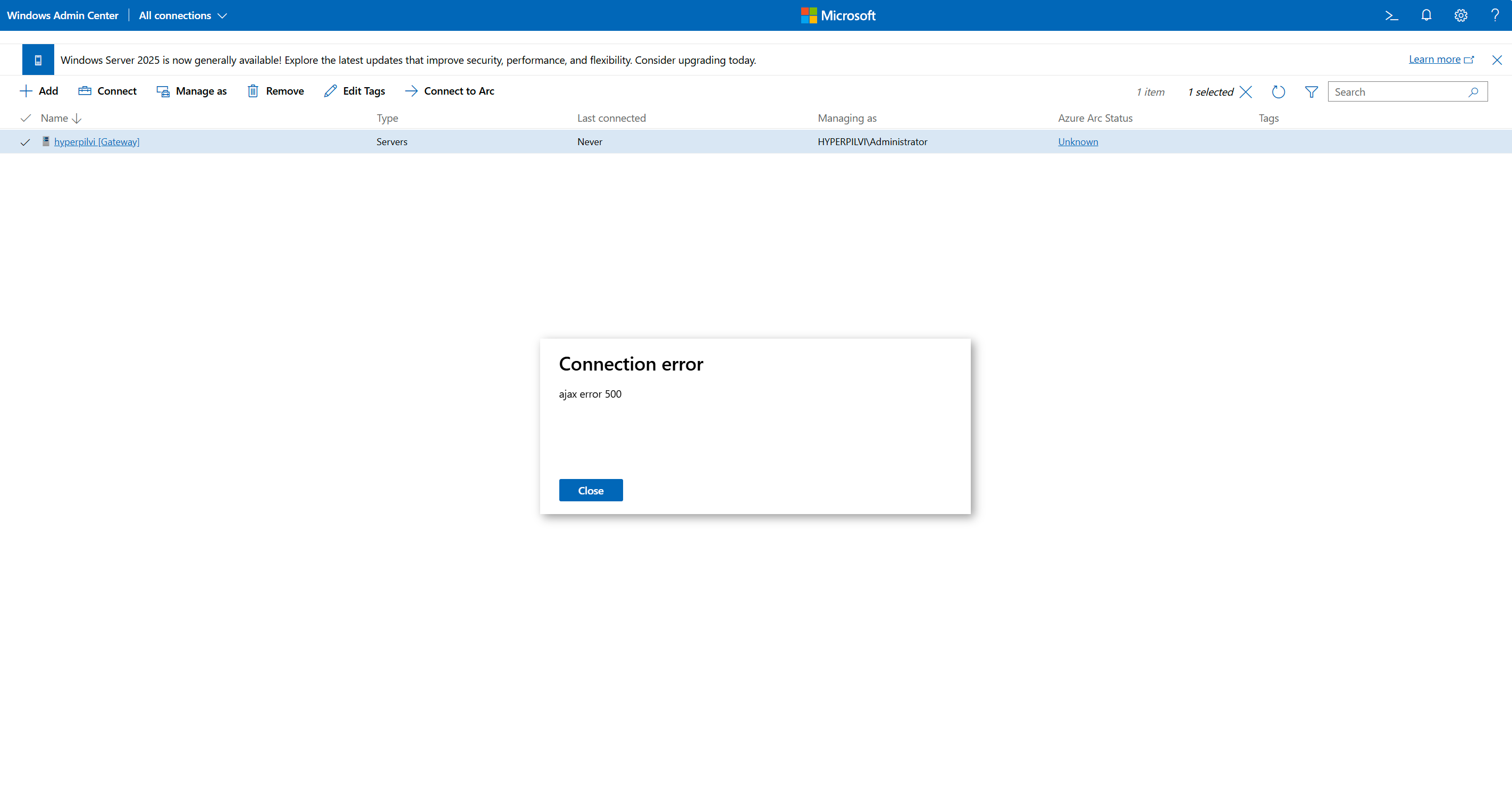Image resolution: width=1512 pixels, height=790 pixels.
Task: Close the Connection error dialog
Action: pyautogui.click(x=591, y=490)
